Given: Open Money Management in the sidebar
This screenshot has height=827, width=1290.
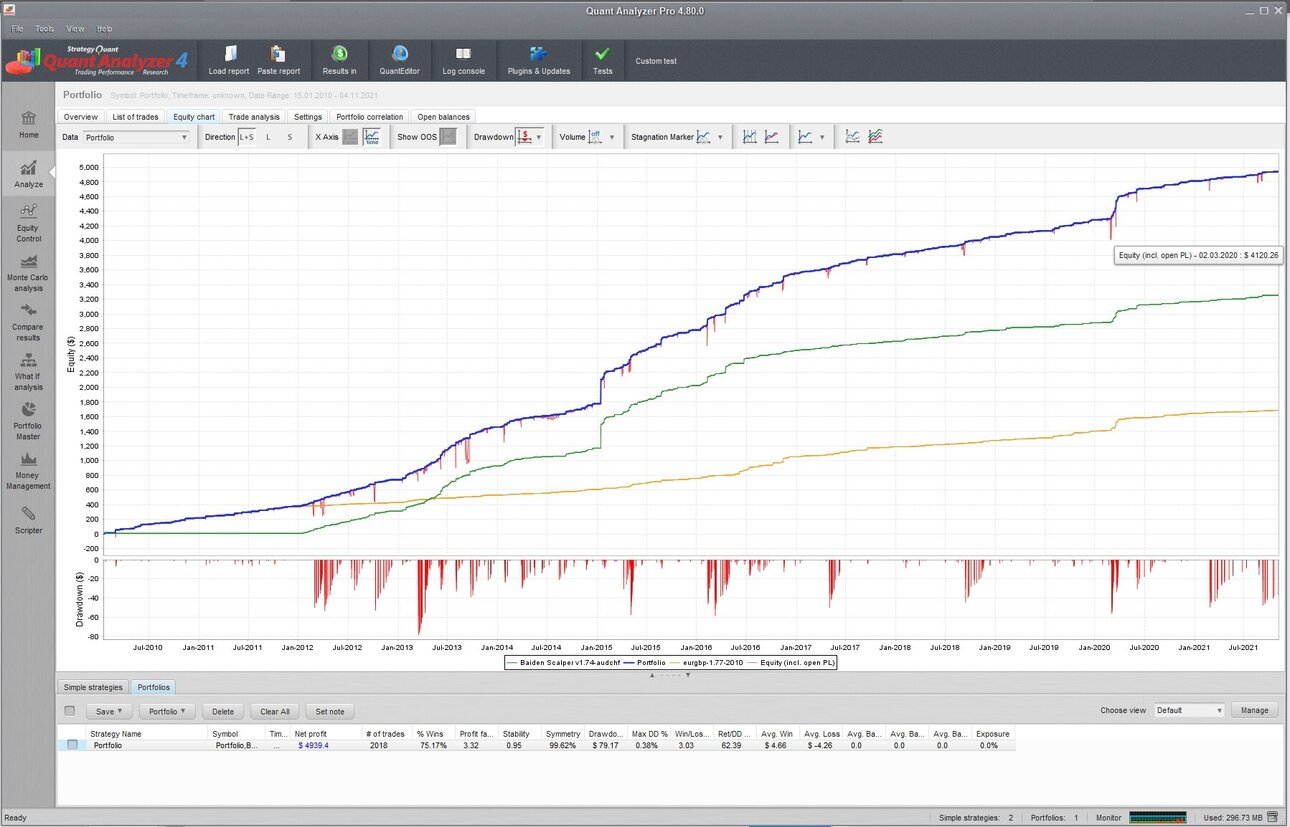Looking at the screenshot, I should [x=29, y=470].
